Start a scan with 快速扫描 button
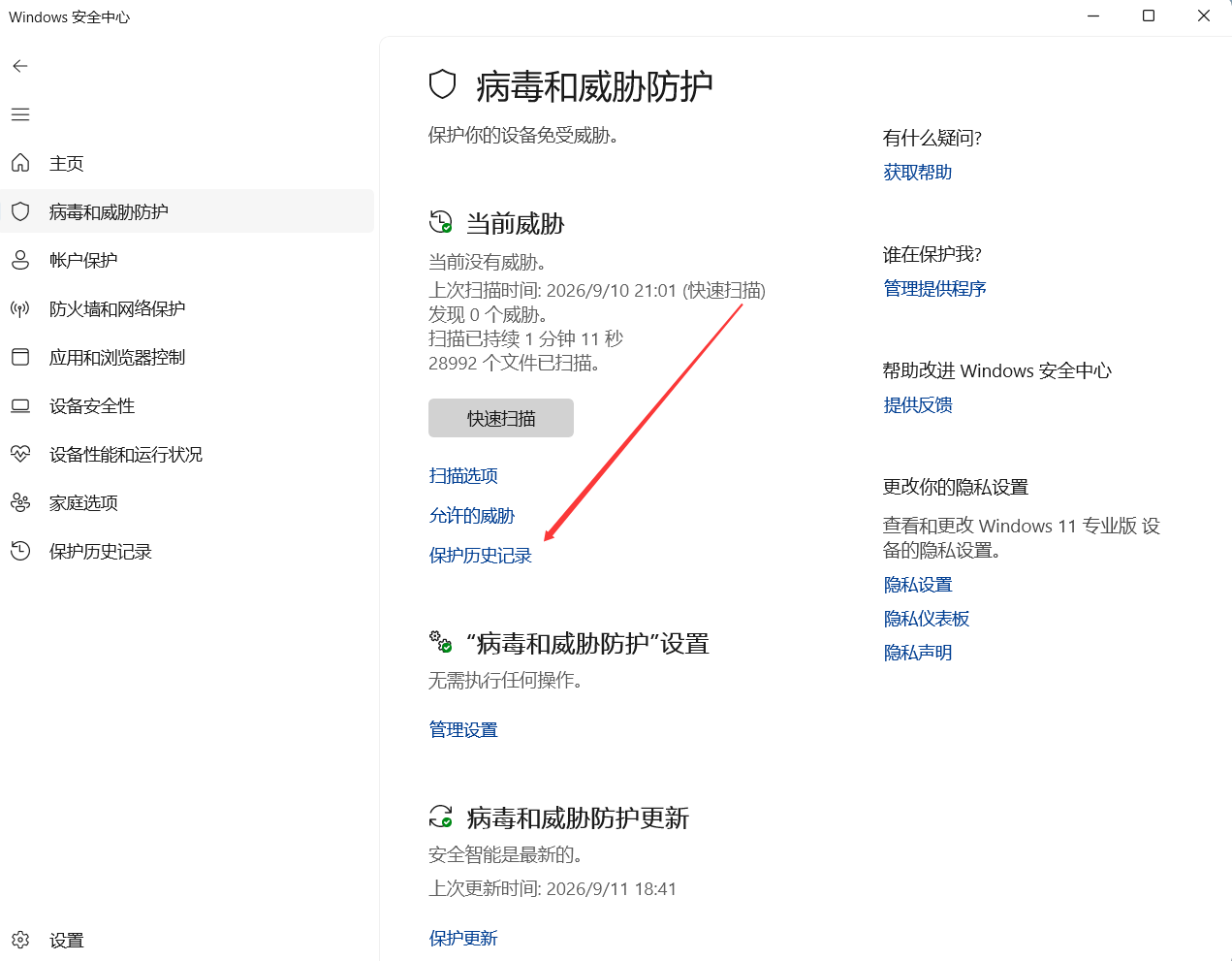Screen dimensions: 1232x961 click(501, 418)
